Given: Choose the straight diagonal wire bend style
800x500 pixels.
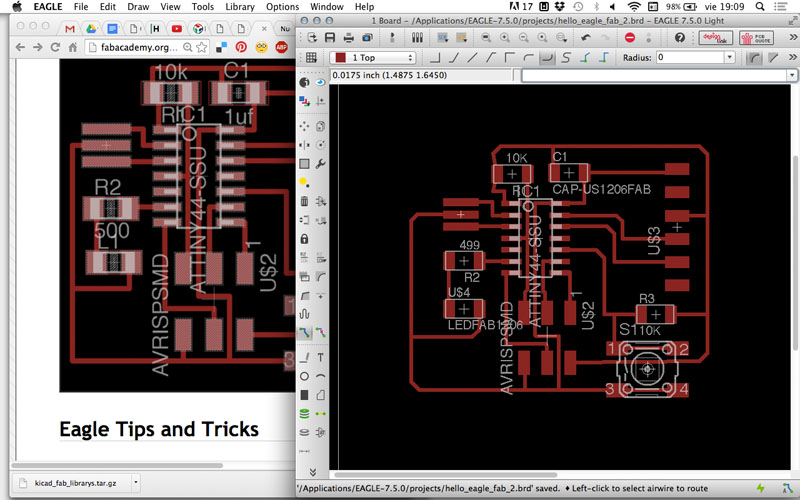Looking at the screenshot, I should 472,58.
